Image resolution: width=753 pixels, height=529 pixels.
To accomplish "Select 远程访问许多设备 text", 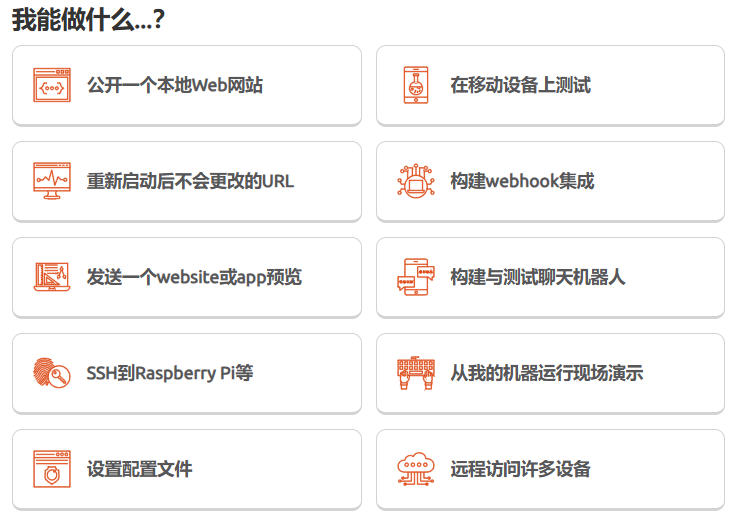I will click(521, 469).
